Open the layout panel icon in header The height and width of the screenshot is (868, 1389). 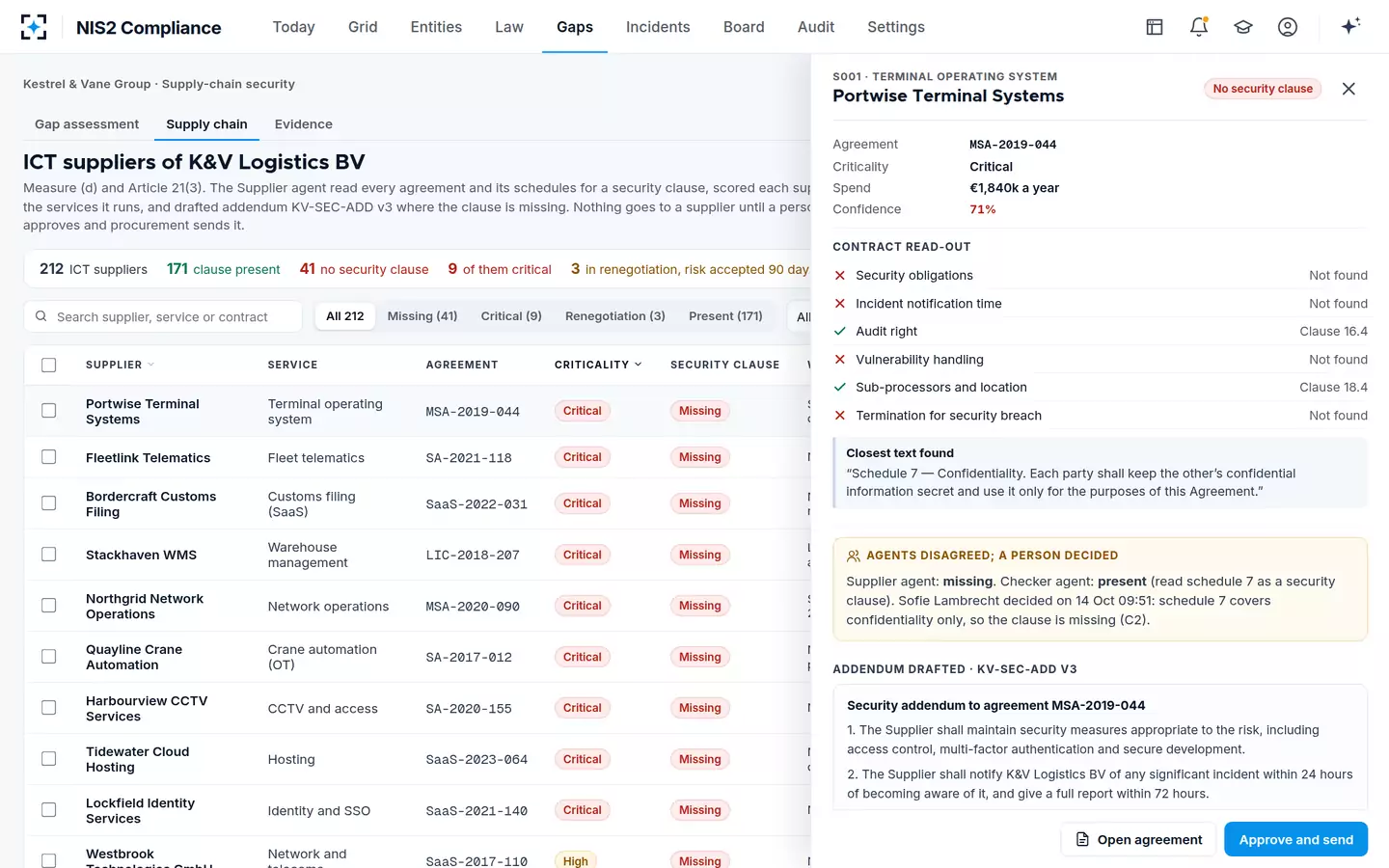pos(1155,27)
